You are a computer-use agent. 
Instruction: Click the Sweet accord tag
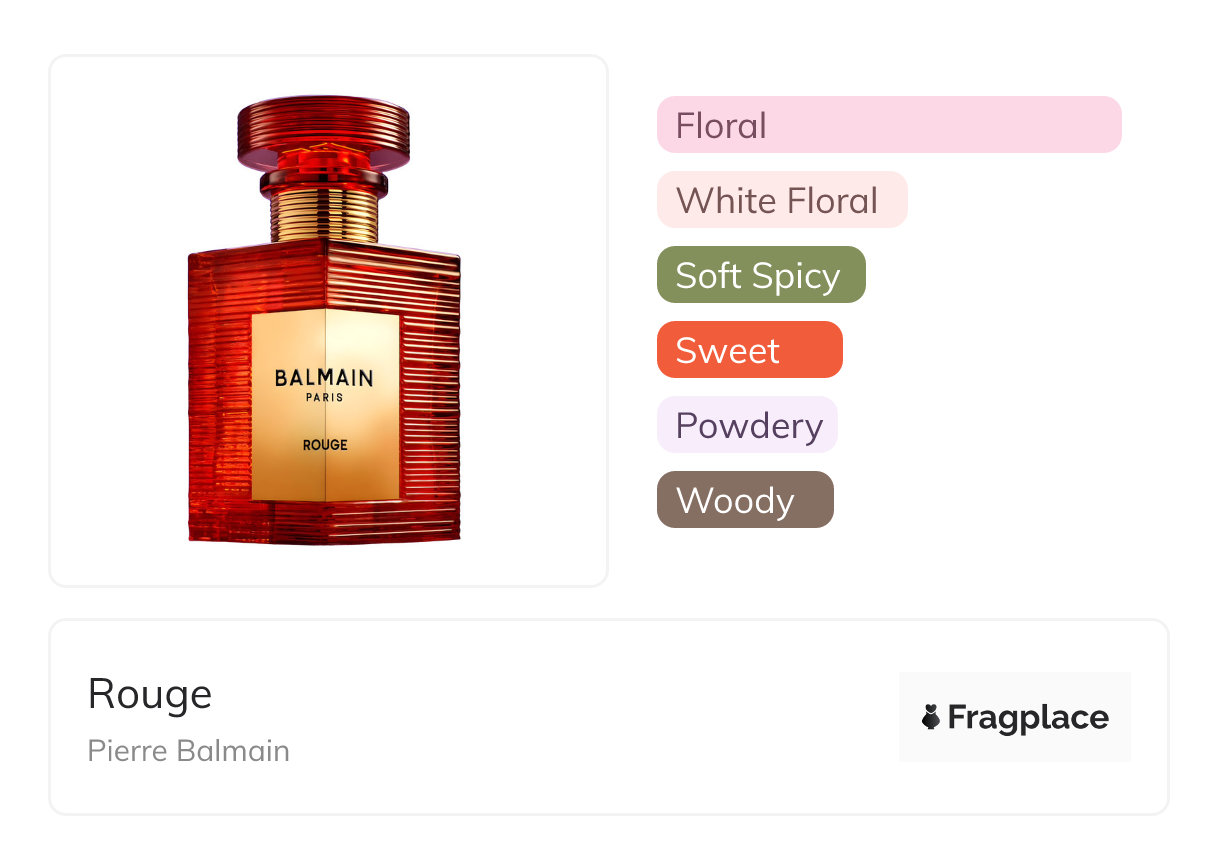pos(750,350)
